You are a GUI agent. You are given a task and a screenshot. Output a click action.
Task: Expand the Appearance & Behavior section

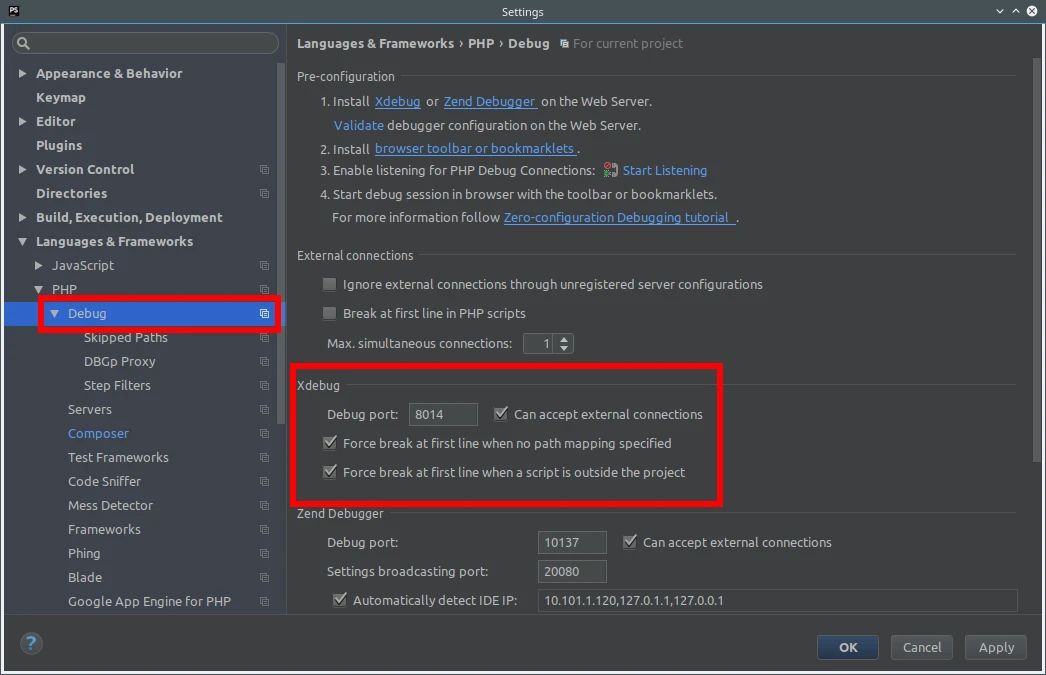(x=23, y=74)
